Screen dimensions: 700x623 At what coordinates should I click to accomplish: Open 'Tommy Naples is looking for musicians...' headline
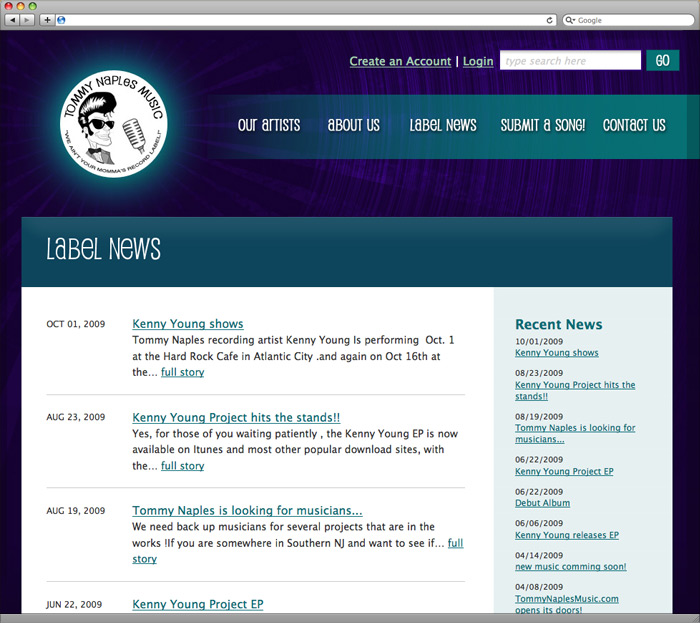click(247, 511)
